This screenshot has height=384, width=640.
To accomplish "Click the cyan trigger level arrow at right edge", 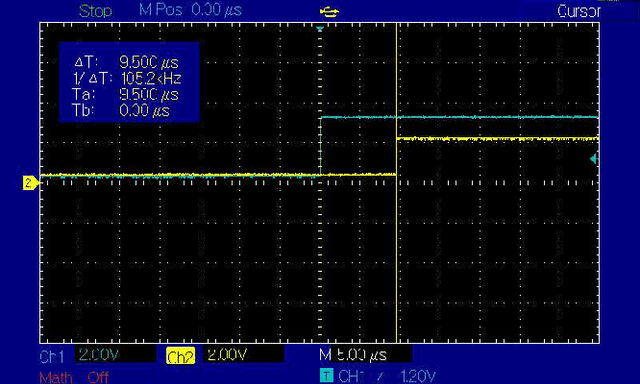I will point(594,159).
